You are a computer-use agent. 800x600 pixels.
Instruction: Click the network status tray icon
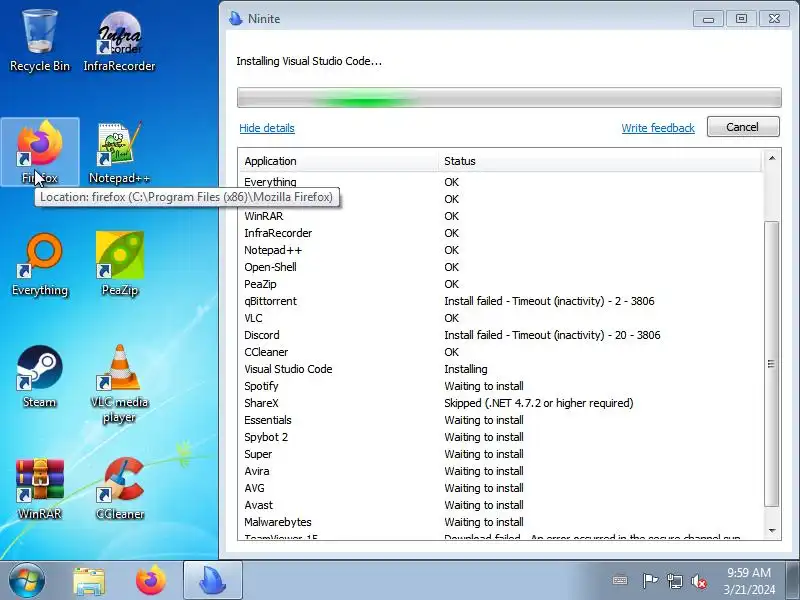pos(674,581)
